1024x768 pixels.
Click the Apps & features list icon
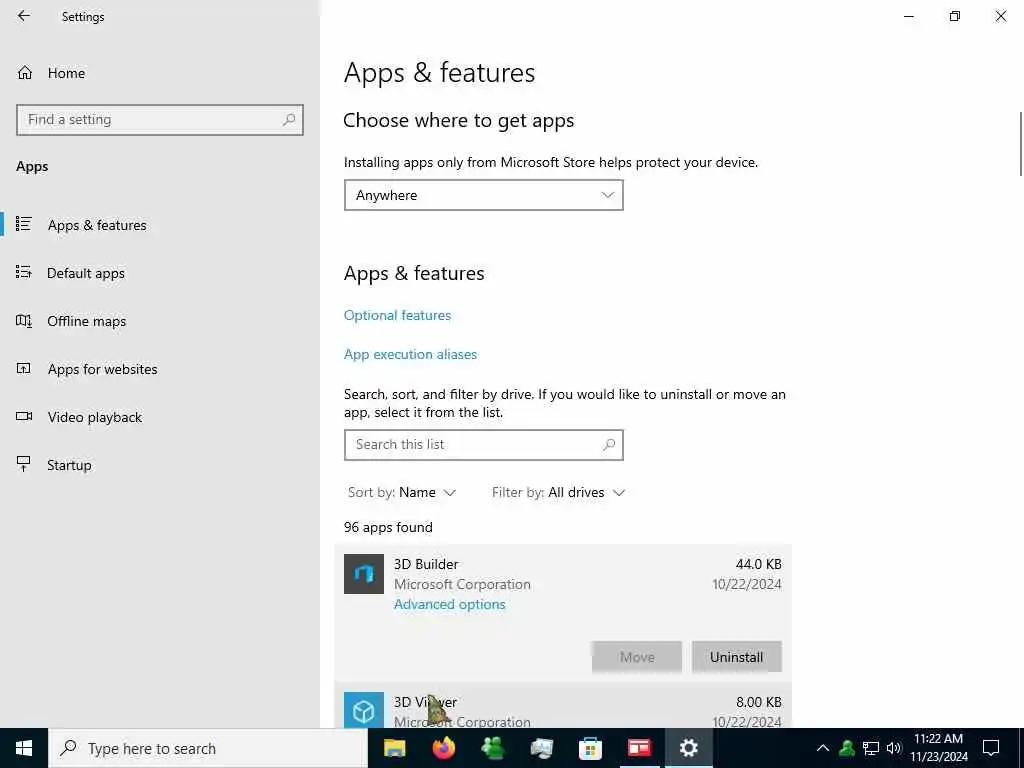(x=24, y=224)
